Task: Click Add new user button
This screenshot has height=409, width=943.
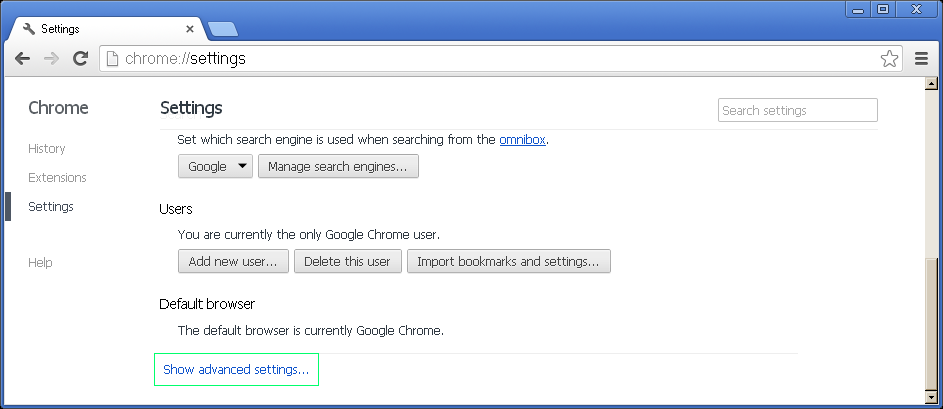Action: (234, 262)
